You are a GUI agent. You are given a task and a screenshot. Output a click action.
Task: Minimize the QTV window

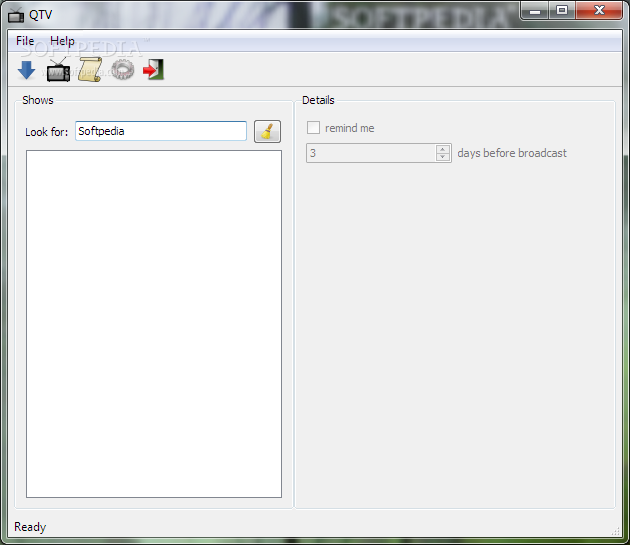[534, 10]
